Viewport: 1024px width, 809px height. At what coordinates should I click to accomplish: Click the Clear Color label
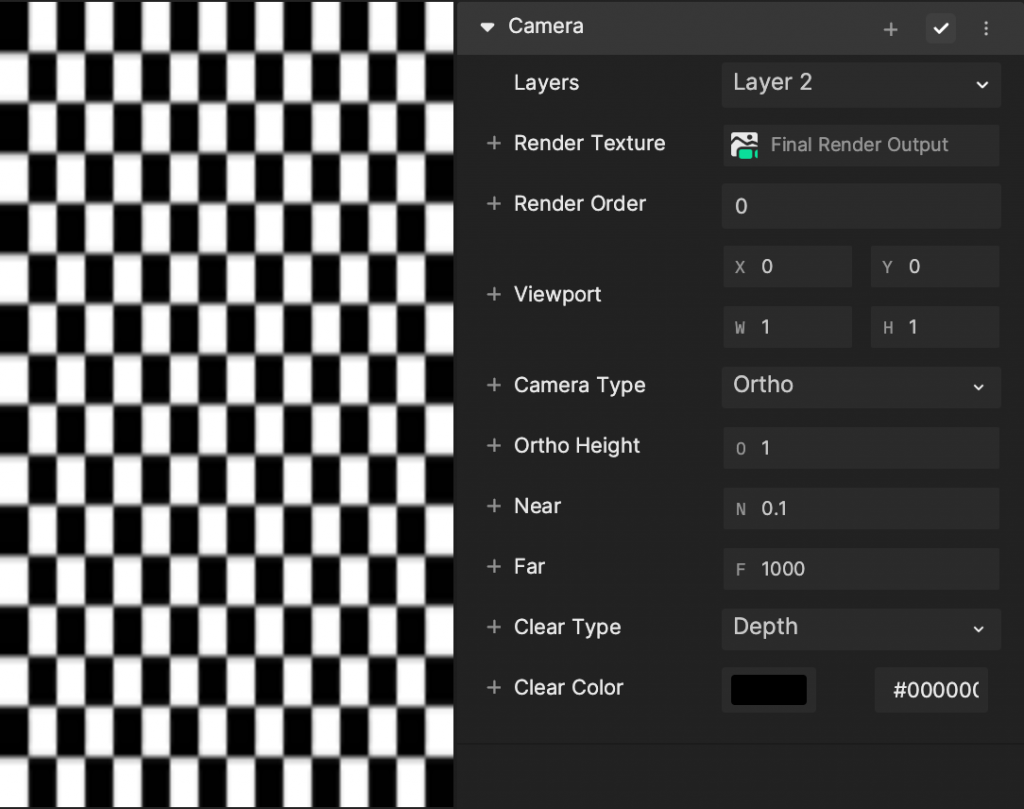tap(568, 688)
